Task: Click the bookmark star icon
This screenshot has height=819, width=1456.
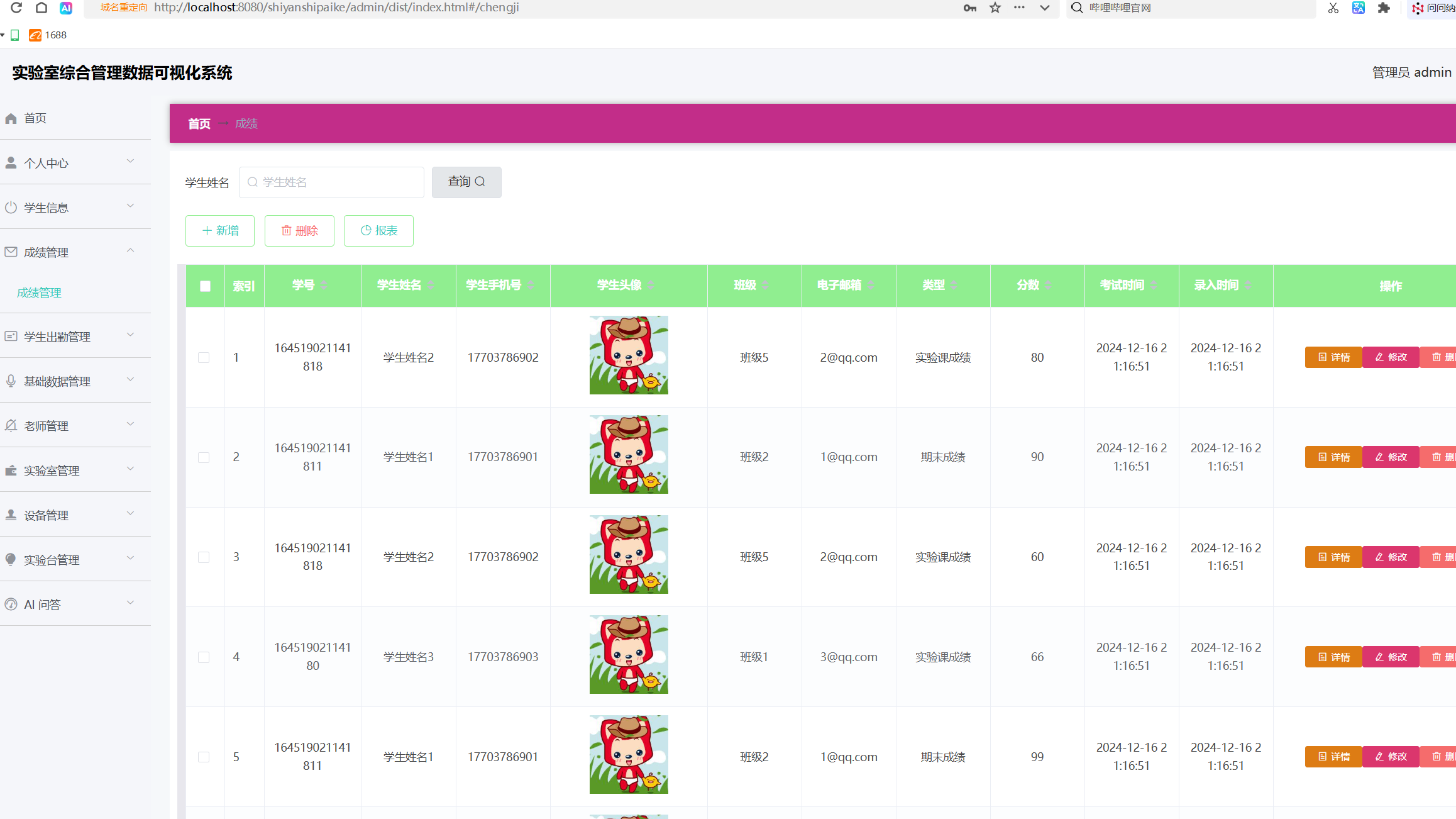Action: 995,8
